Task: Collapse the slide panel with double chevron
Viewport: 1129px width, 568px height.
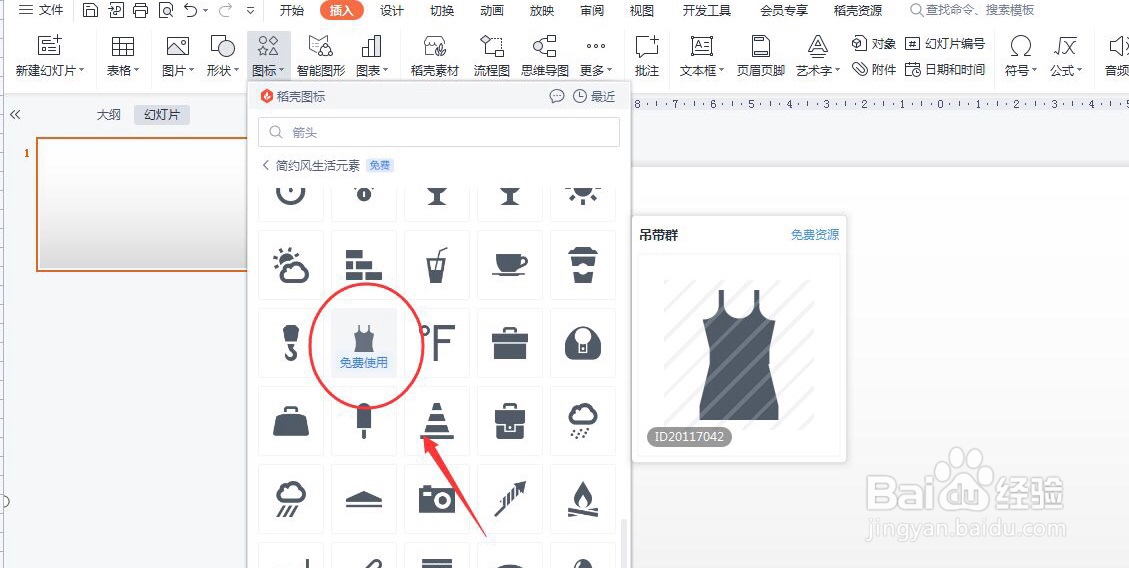Action: 15,114
